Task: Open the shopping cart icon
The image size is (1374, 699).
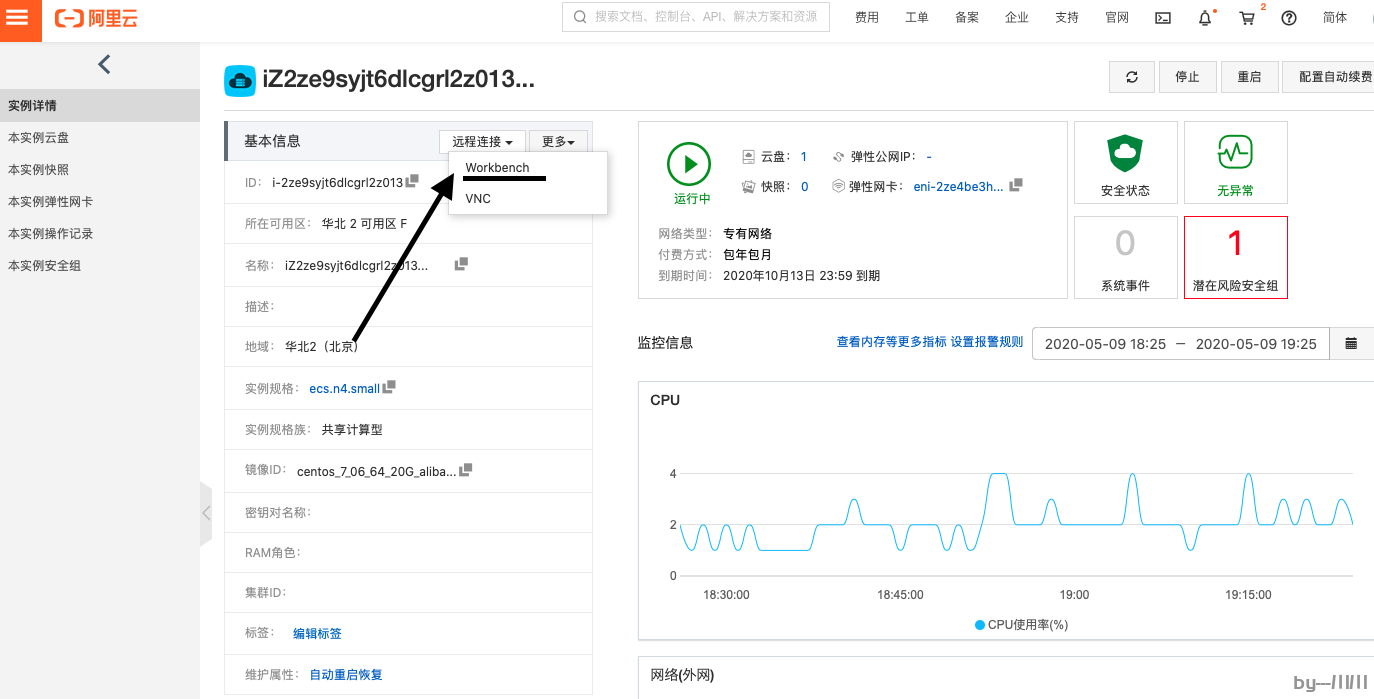Action: (1247, 18)
